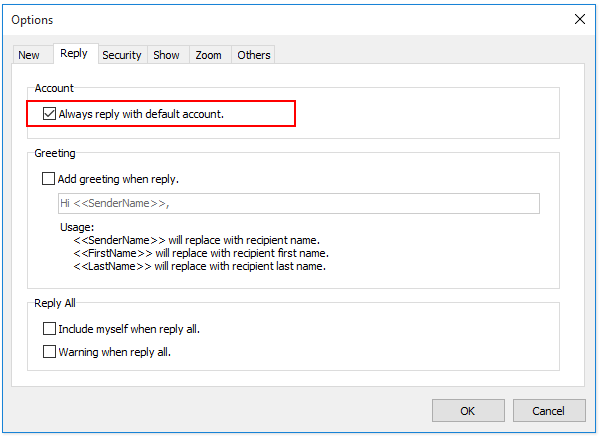This screenshot has height=438, width=602.
Task: Confirm with the OK button
Action: point(468,411)
